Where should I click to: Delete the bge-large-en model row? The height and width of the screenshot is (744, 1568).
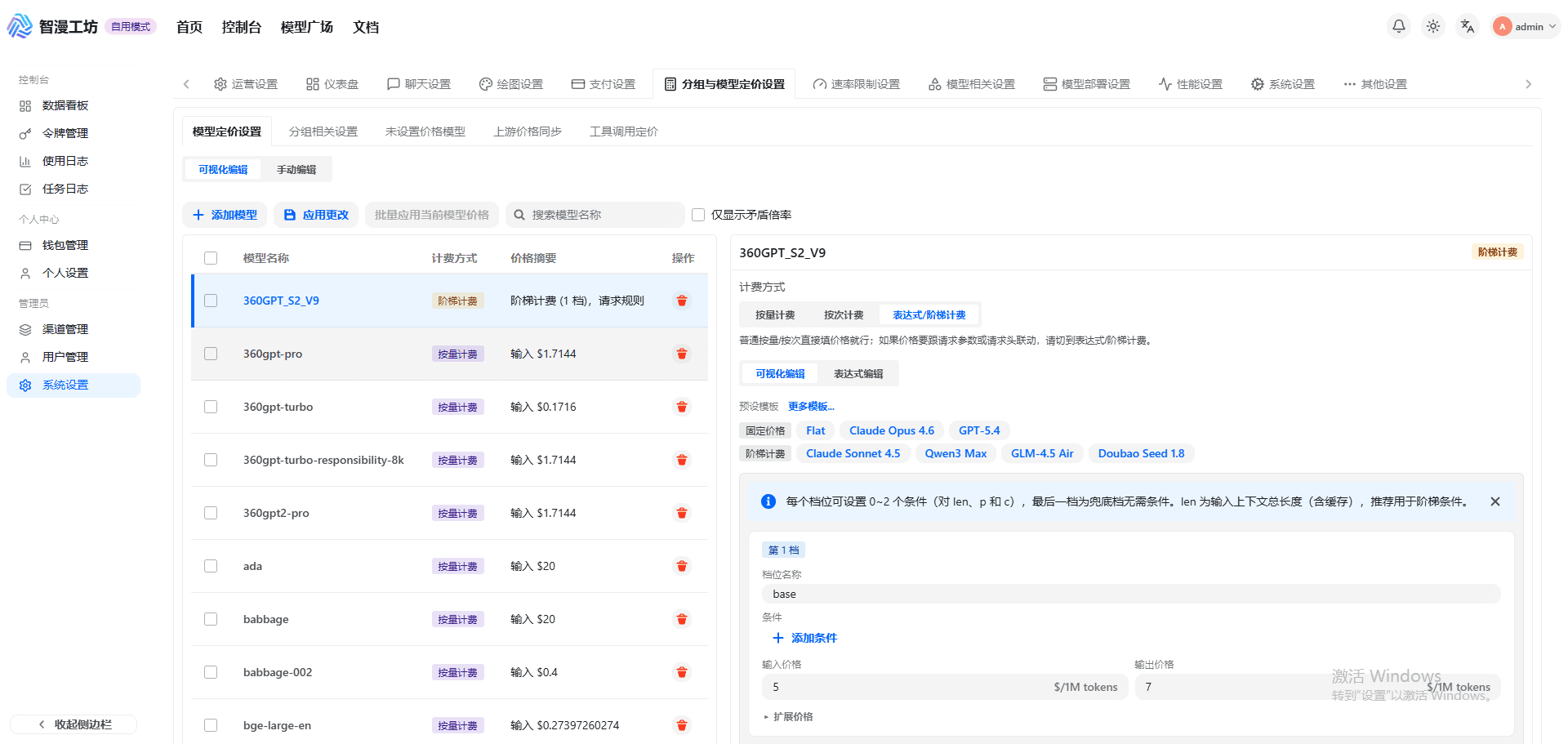tap(681, 725)
